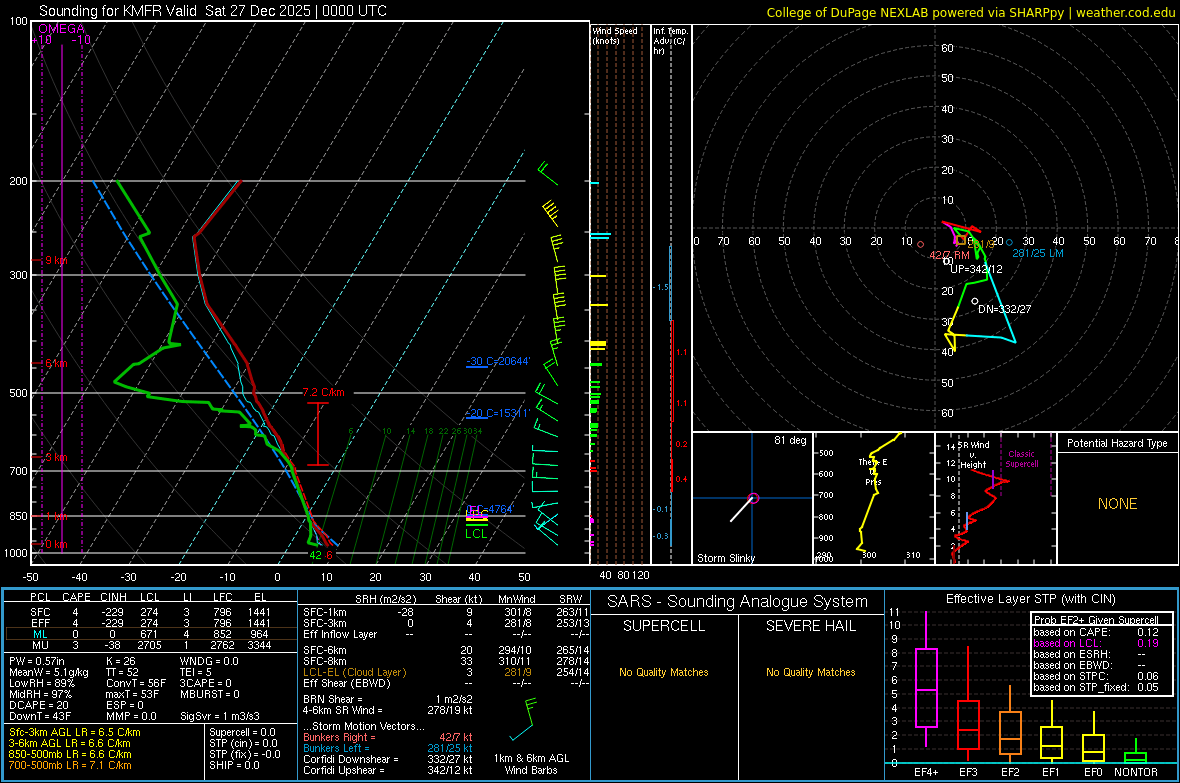Select the EFF parcel row
1180x783 pixels.
151,623
